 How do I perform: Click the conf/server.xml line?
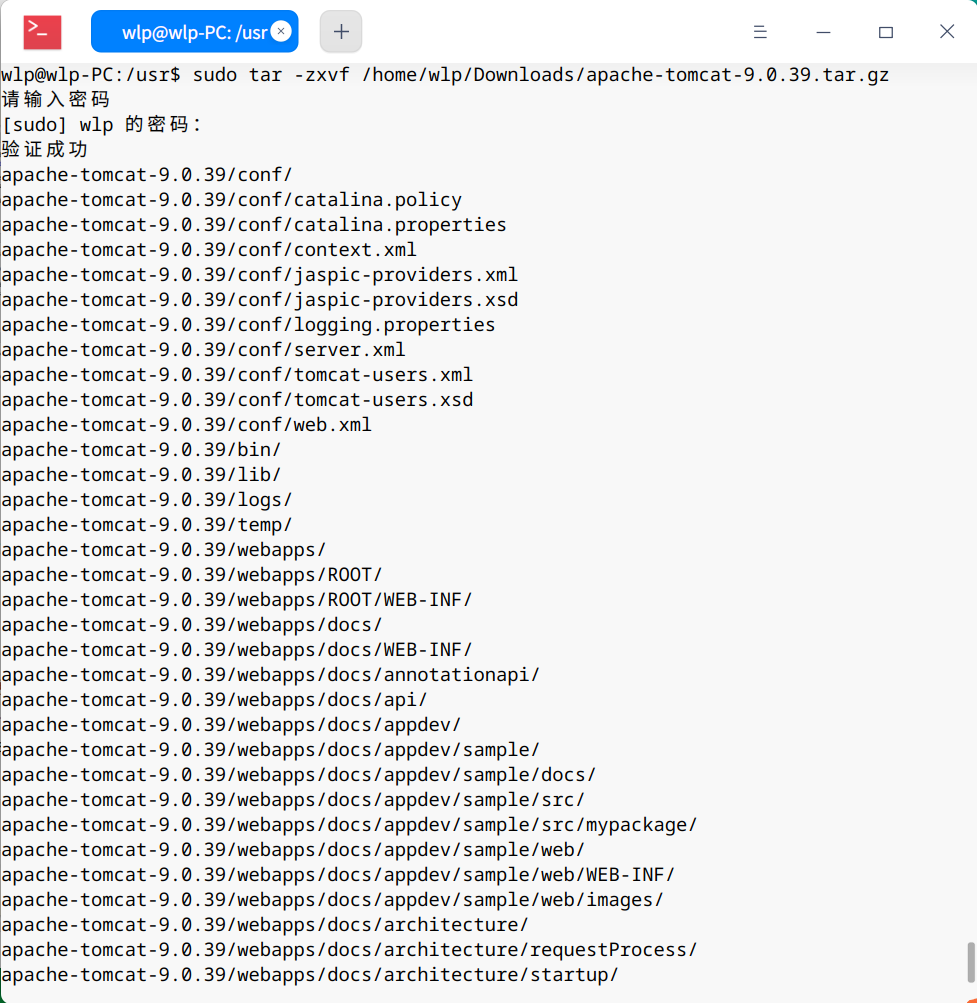point(203,349)
